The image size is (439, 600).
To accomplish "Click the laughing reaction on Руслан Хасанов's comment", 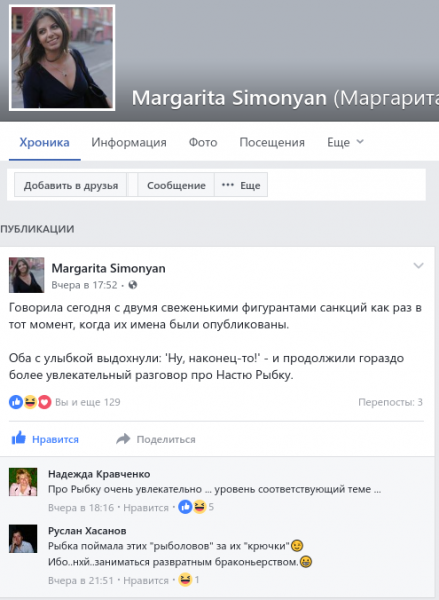I will (185, 580).
